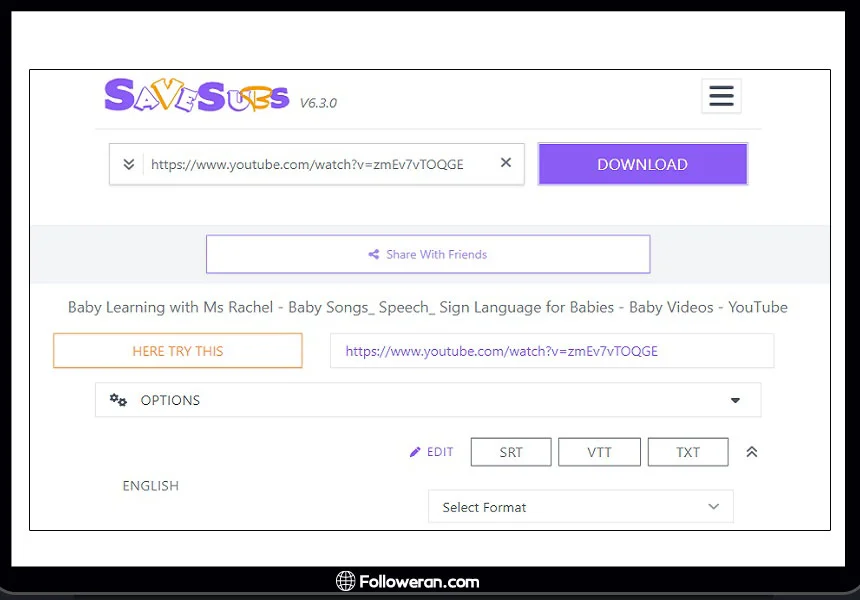This screenshot has height=600, width=860.
Task: Click the ENGLISH language label
Action: 150,486
